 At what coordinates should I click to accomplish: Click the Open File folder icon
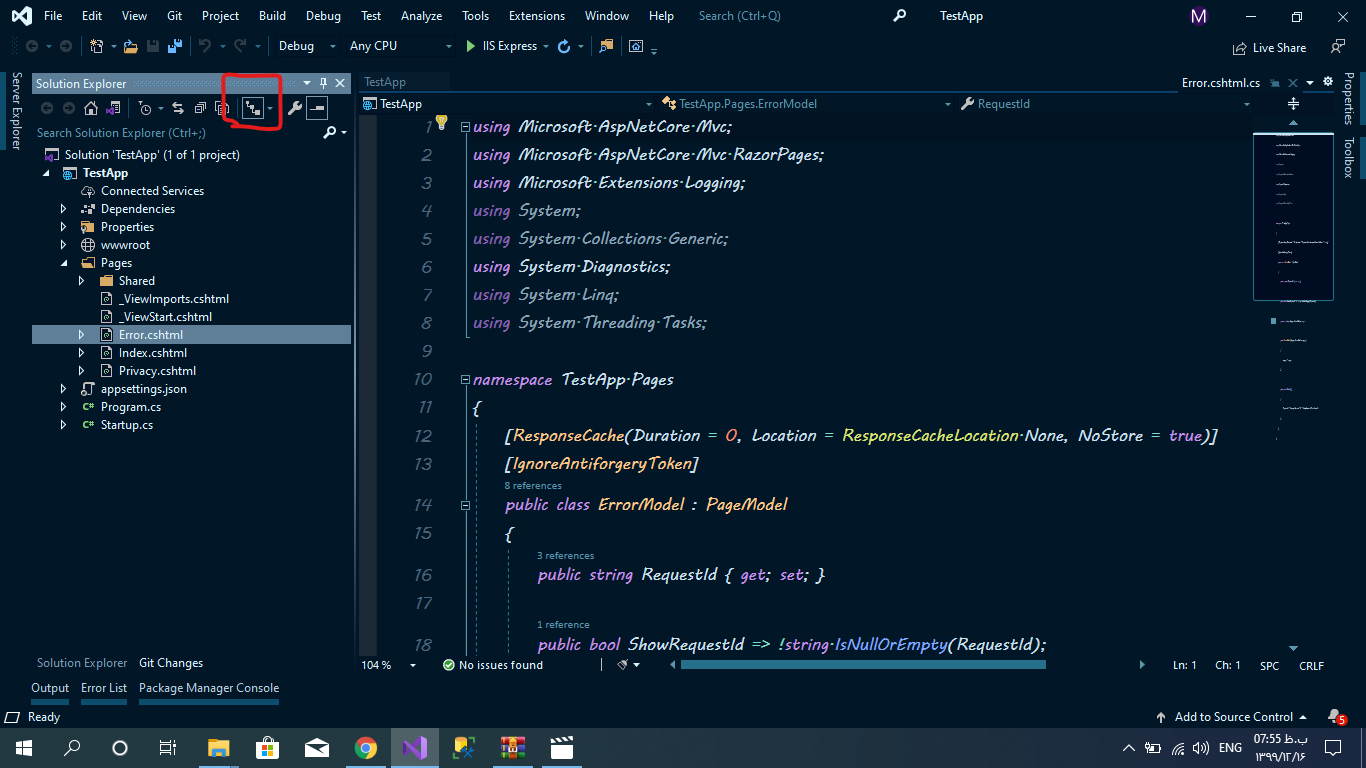(x=129, y=46)
